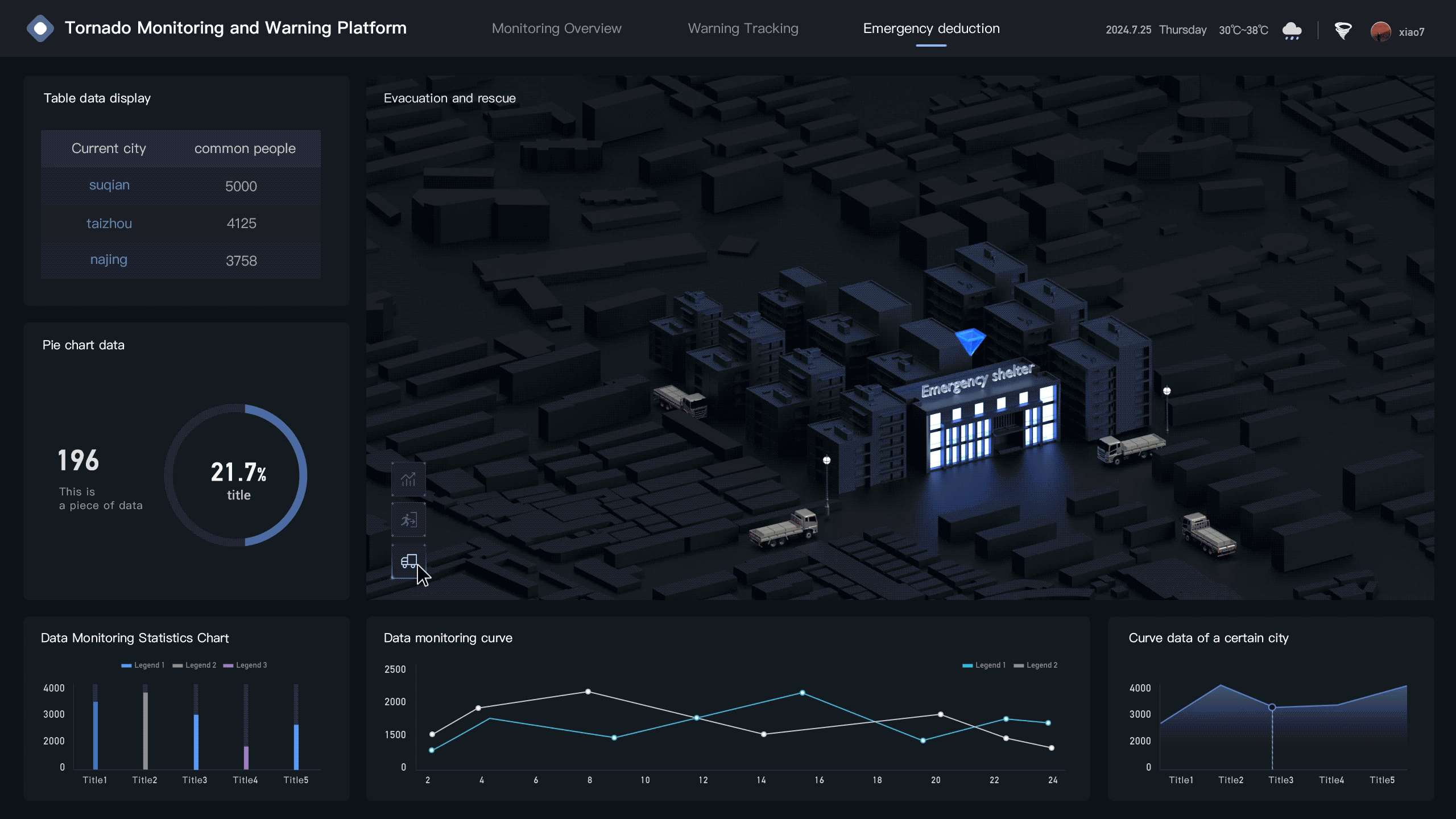Toggle Legend 3 in the statistics bar chart
This screenshot has width=1456, height=819.
coord(245,665)
